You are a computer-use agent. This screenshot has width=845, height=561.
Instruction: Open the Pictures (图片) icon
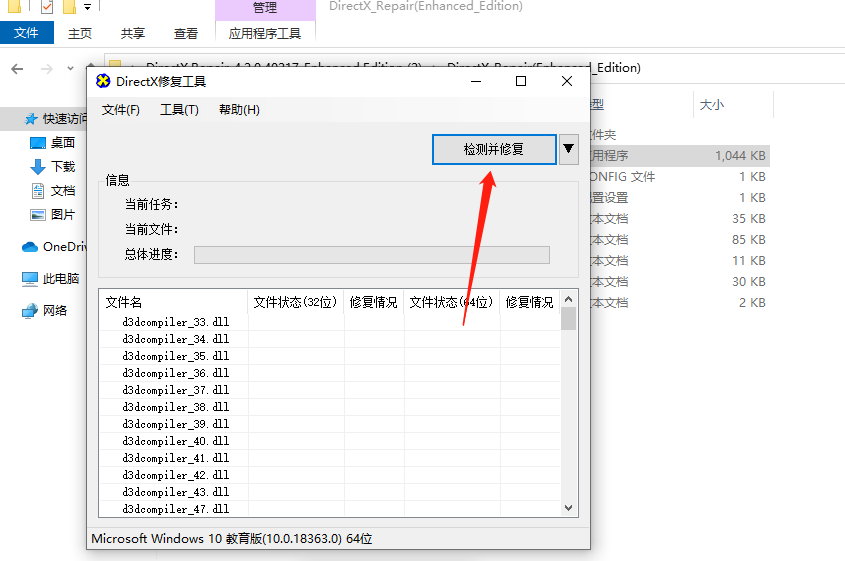point(38,215)
